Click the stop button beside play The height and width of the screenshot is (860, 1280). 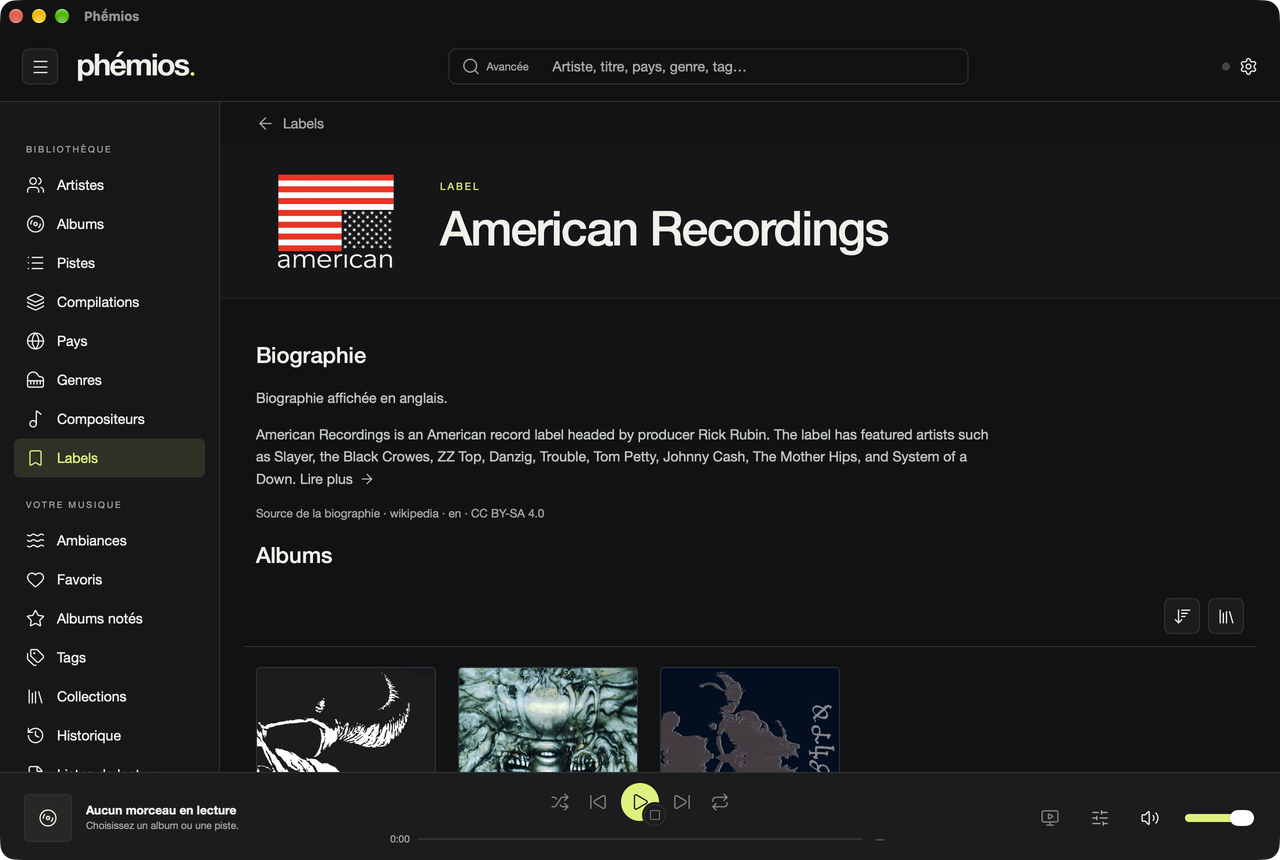[x=655, y=815]
